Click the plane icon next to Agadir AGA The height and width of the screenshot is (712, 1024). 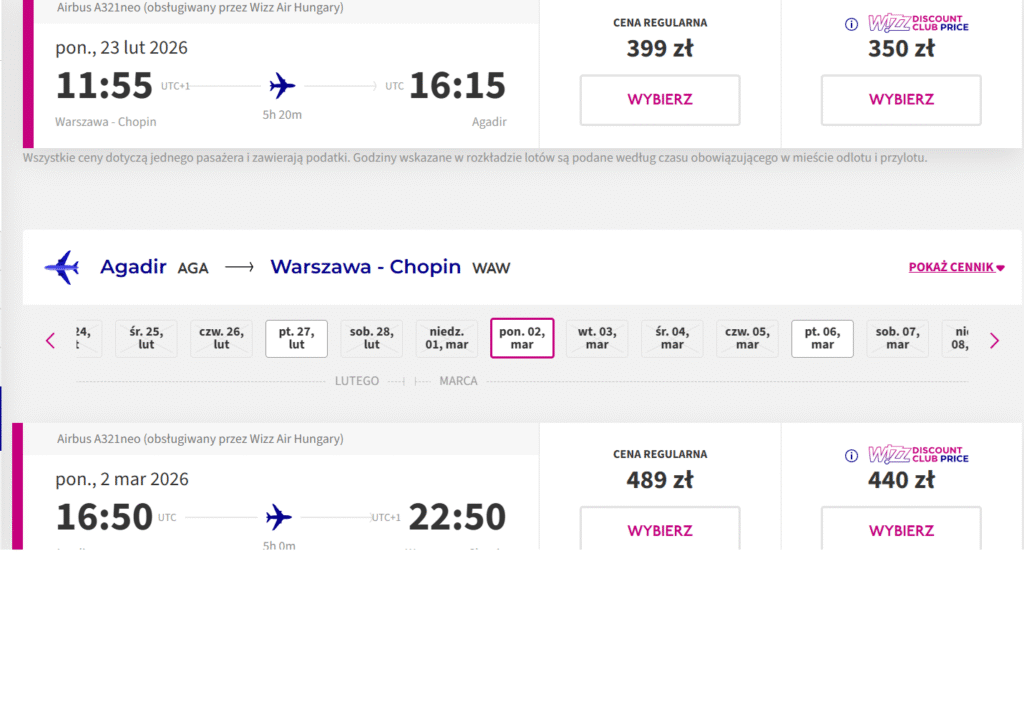tap(62, 267)
